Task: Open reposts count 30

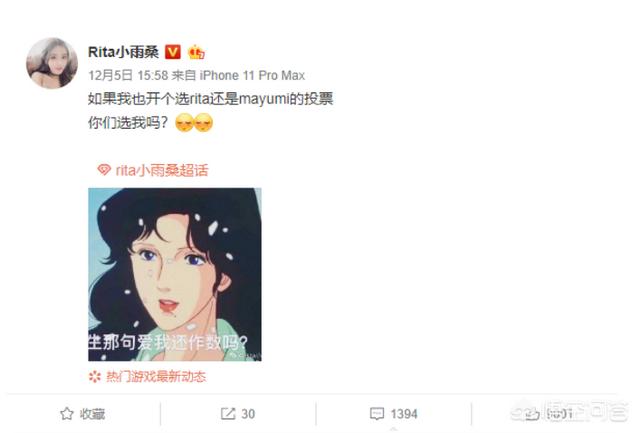Action: [x=248, y=414]
